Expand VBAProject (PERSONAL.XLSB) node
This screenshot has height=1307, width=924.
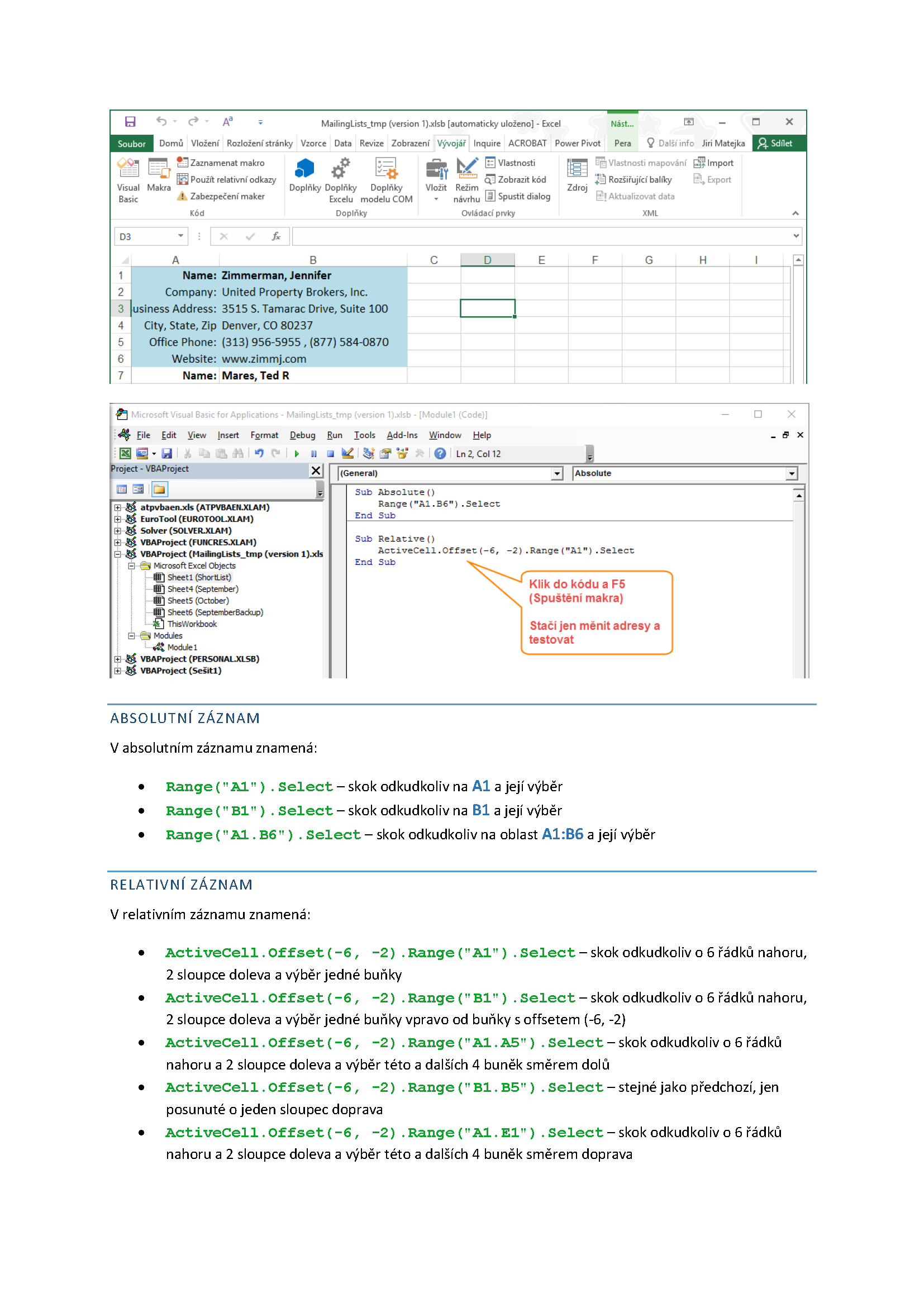(117, 659)
